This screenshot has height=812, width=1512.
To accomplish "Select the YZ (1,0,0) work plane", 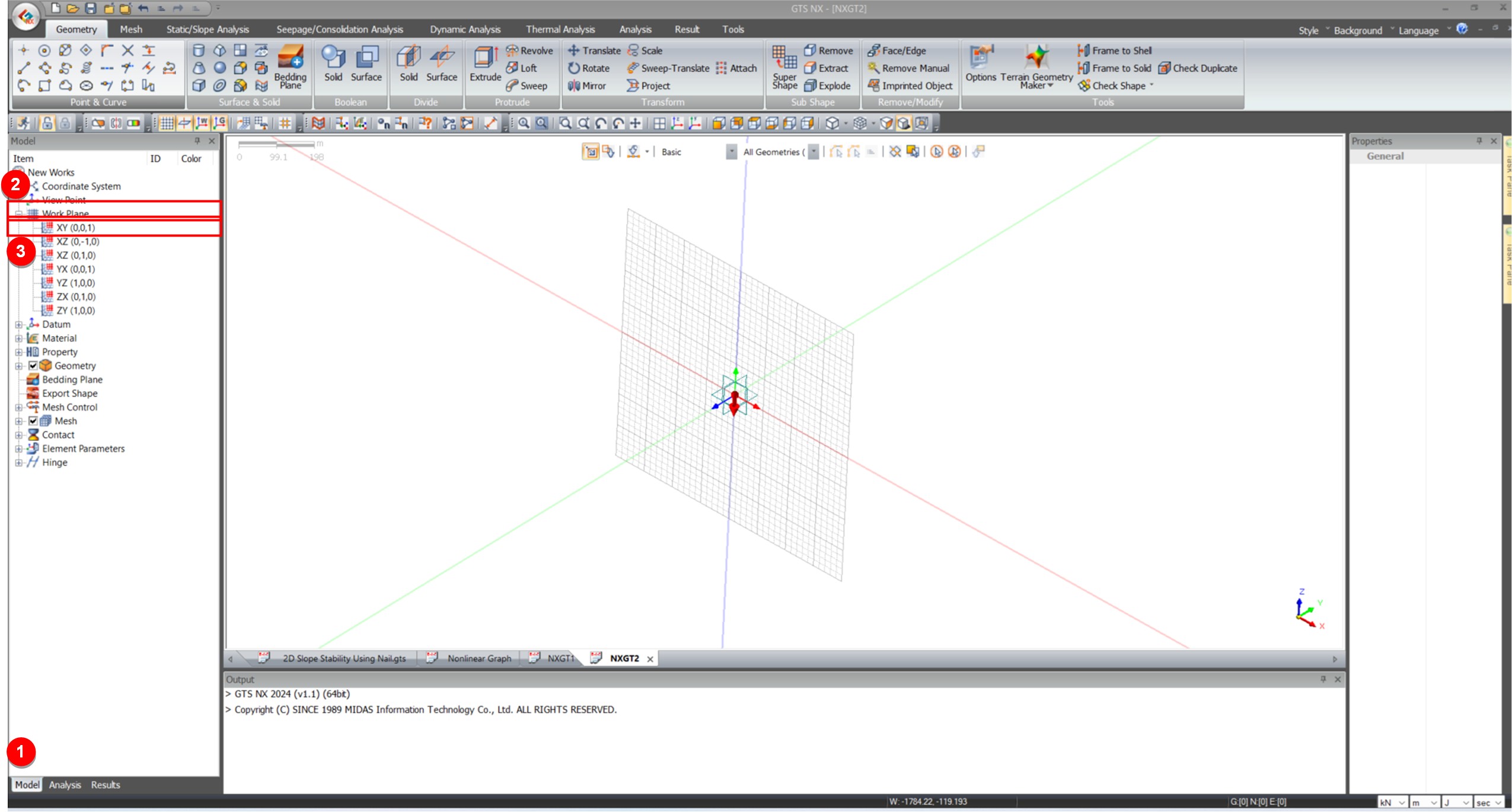I will pos(75,283).
